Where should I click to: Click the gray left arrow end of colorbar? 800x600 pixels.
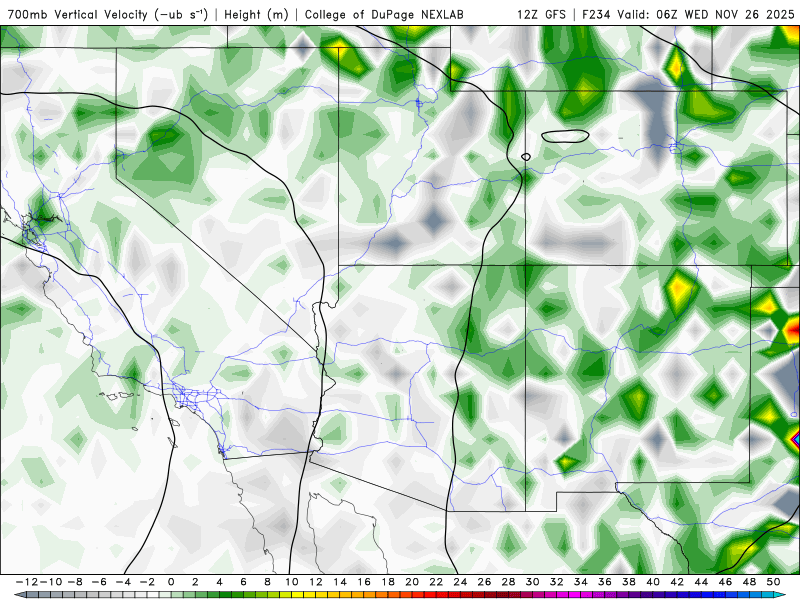[19, 595]
